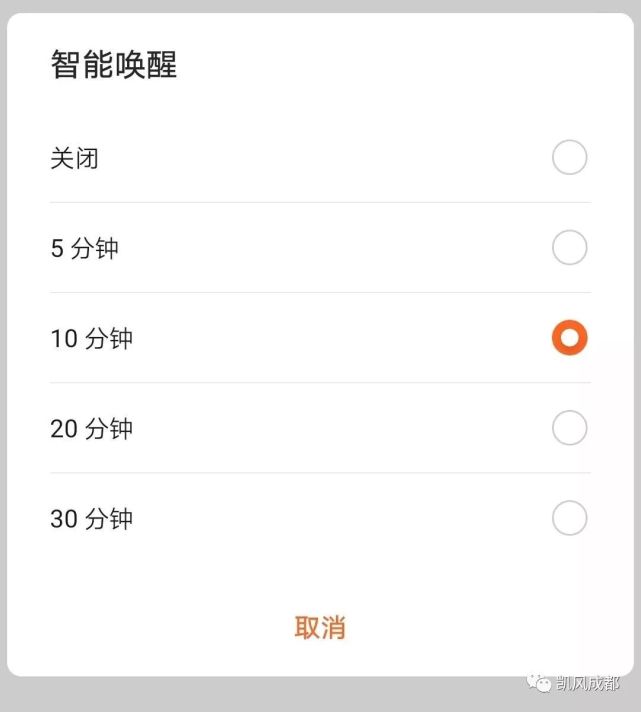The width and height of the screenshot is (641, 712).
Task: Choose the 5 分钟 radio circle
Action: coord(569,247)
